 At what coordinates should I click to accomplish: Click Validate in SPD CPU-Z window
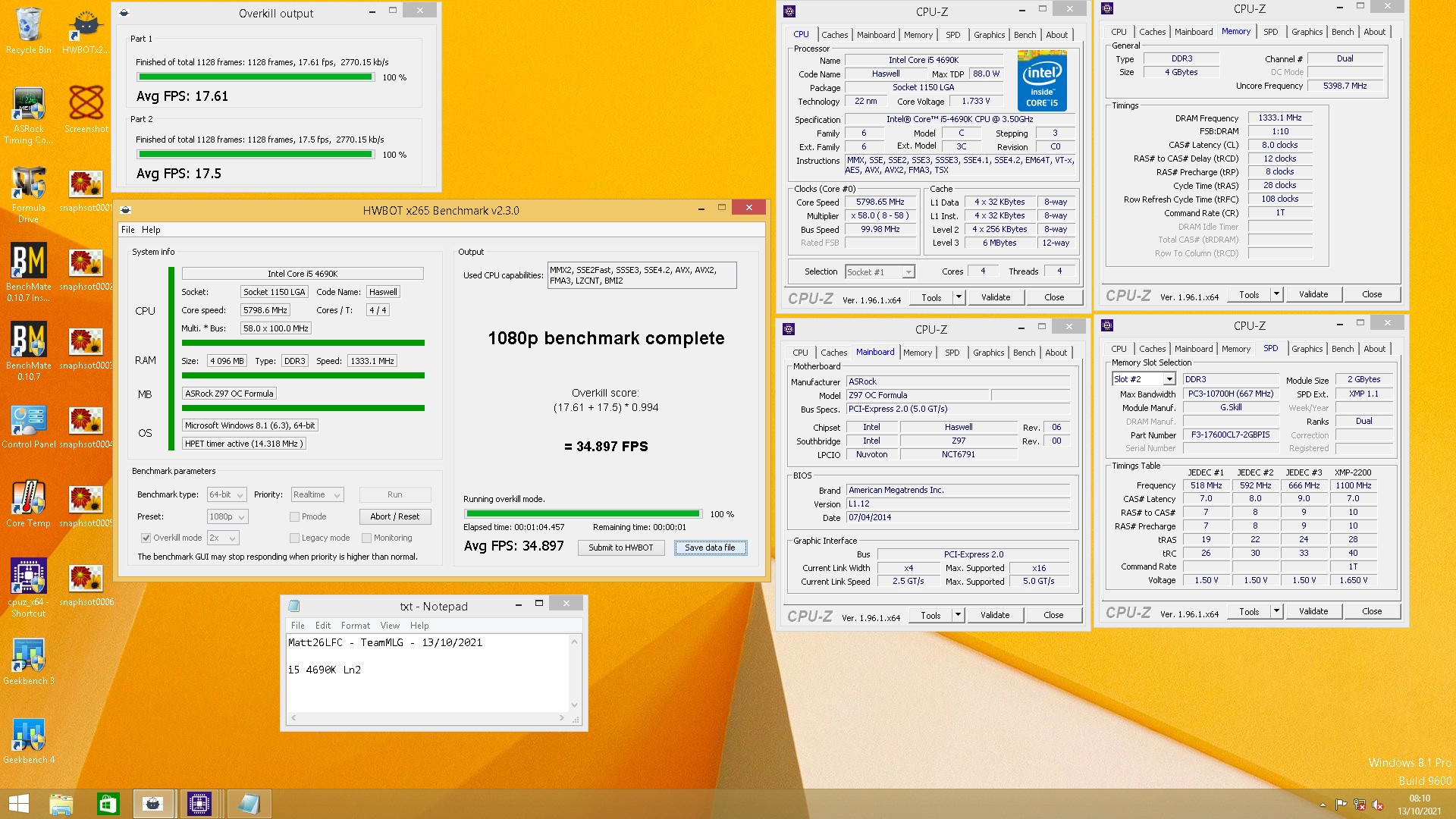point(1313,612)
